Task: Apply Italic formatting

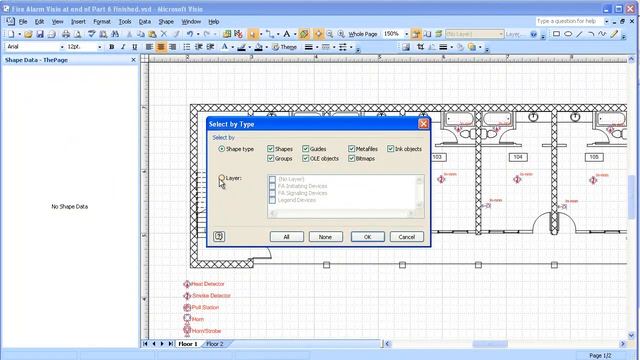Action: click(123, 47)
